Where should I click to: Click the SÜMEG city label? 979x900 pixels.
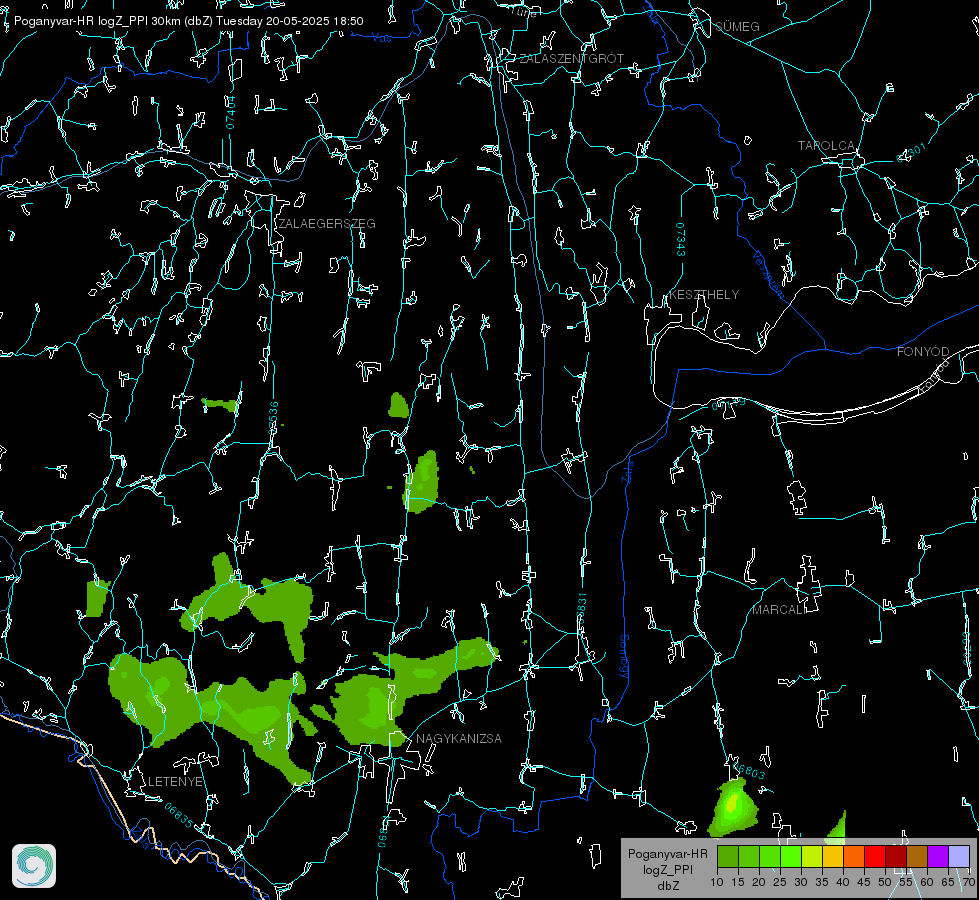(x=737, y=27)
